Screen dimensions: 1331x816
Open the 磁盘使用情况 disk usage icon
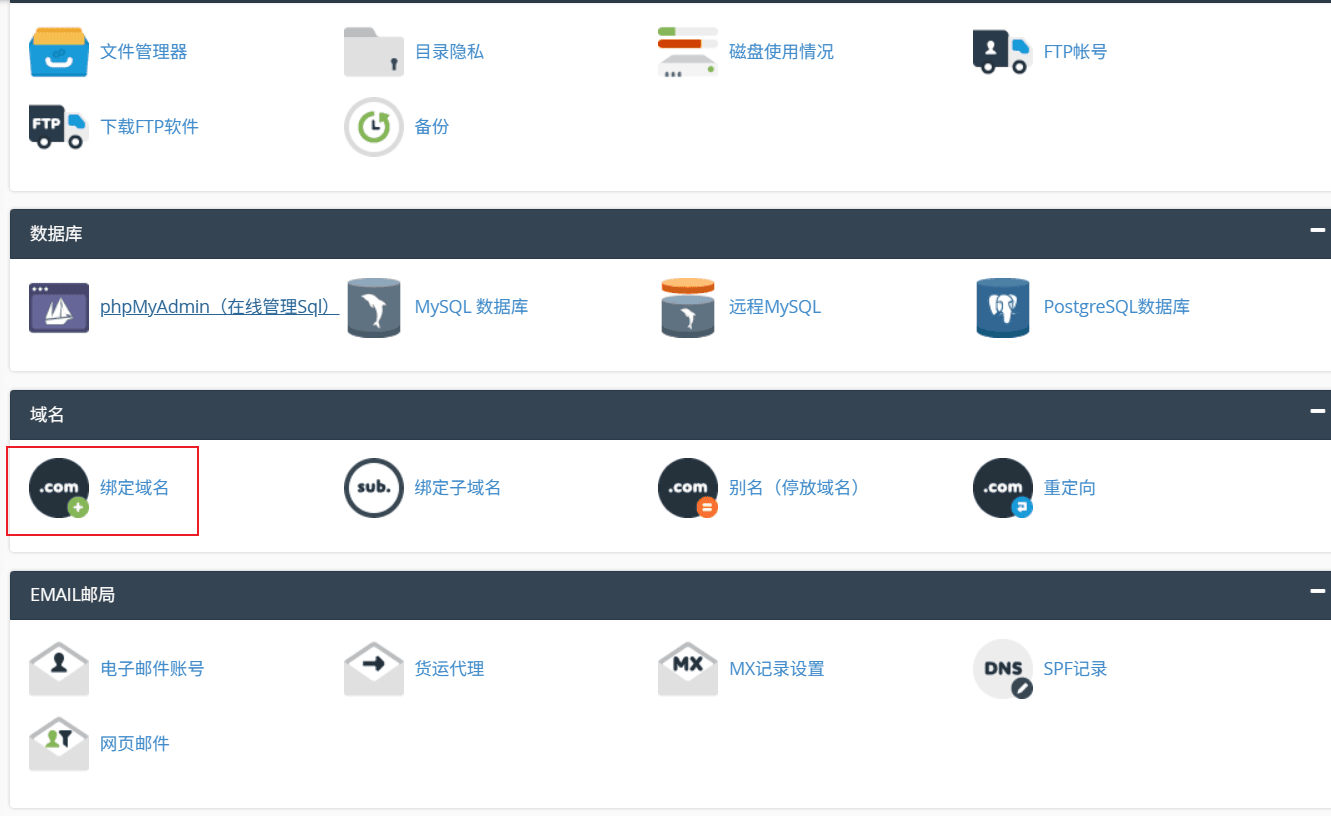coord(688,52)
